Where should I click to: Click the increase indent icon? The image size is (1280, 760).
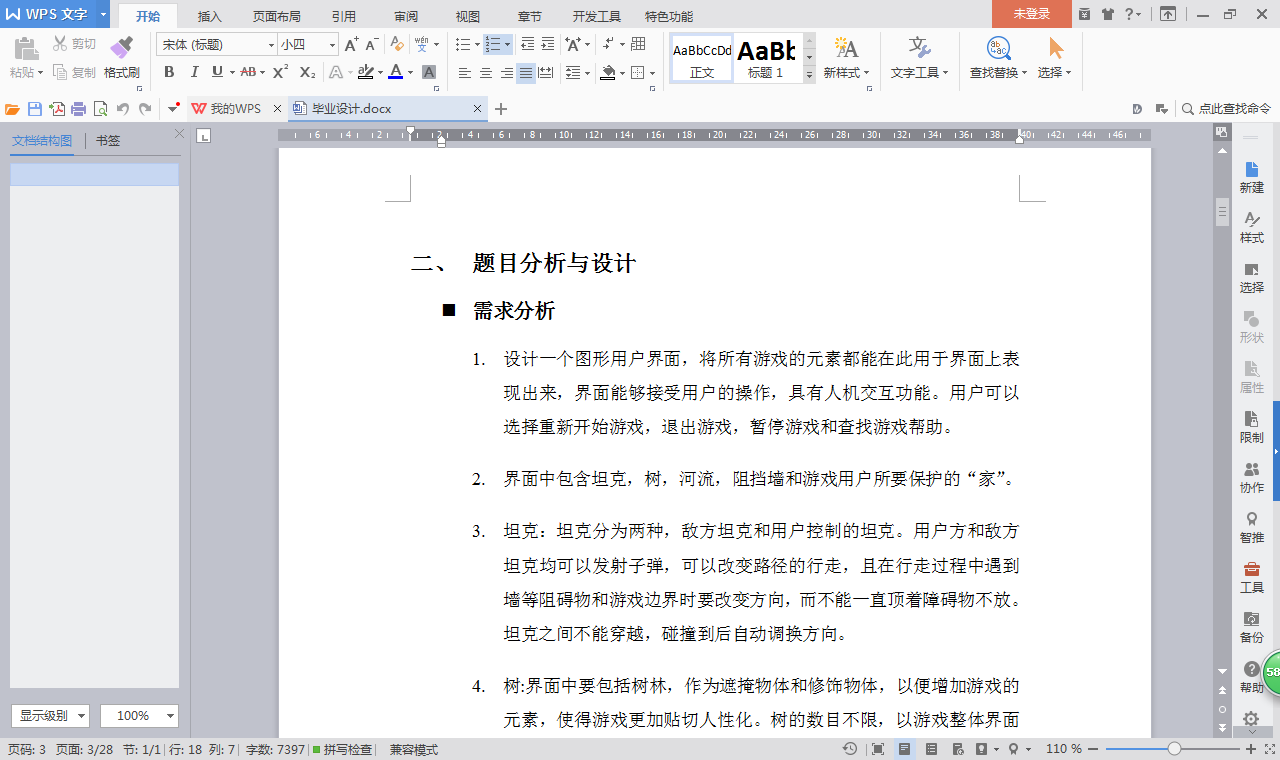549,44
